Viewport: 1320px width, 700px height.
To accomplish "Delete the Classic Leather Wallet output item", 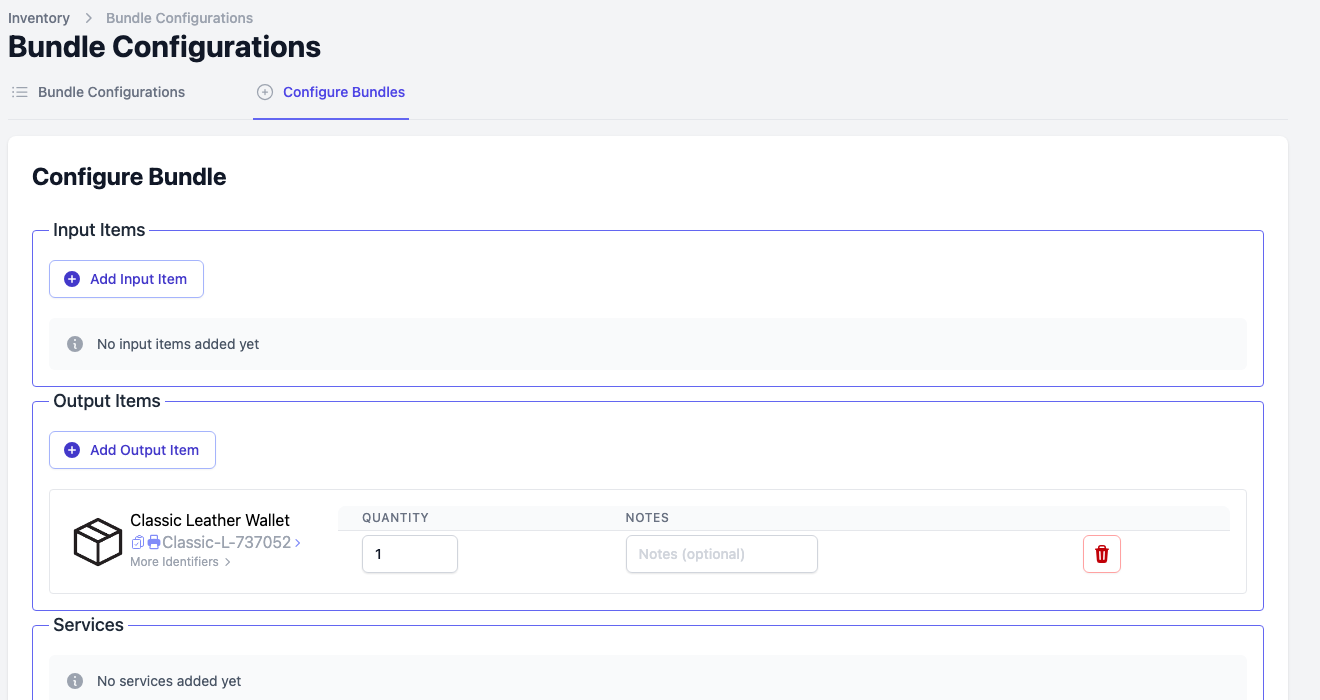I will (1102, 554).
